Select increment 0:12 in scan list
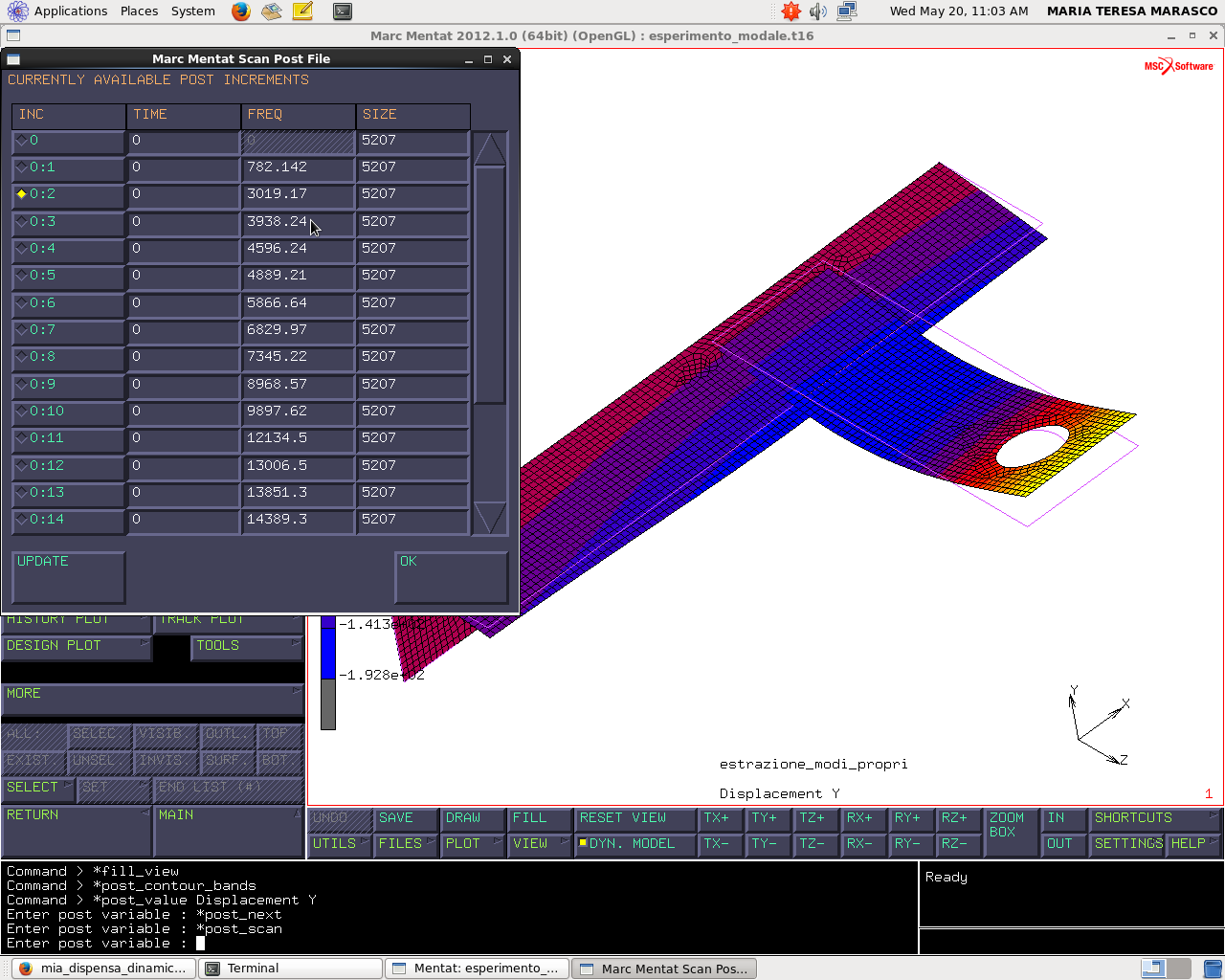The image size is (1225, 980). [x=68, y=466]
